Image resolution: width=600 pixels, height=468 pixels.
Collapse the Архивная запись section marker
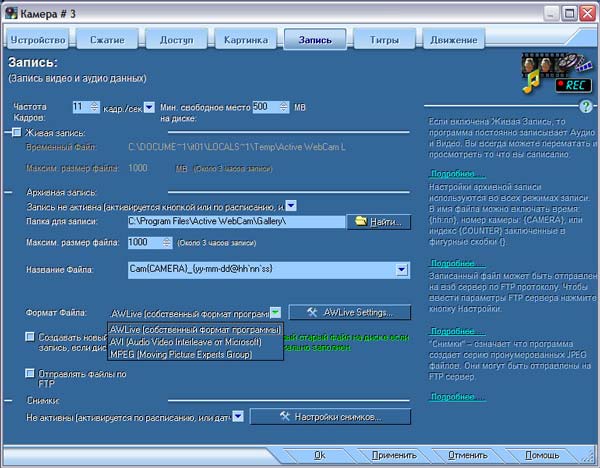click(x=8, y=192)
